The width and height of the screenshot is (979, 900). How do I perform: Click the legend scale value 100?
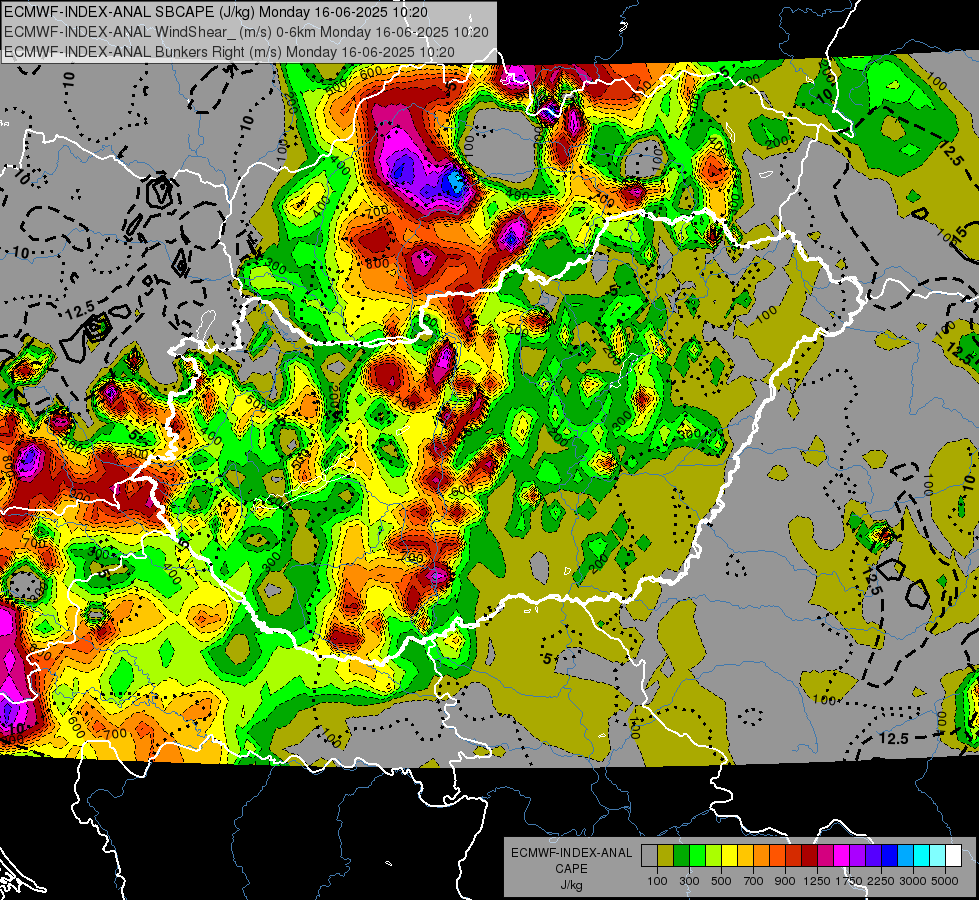coord(657,881)
